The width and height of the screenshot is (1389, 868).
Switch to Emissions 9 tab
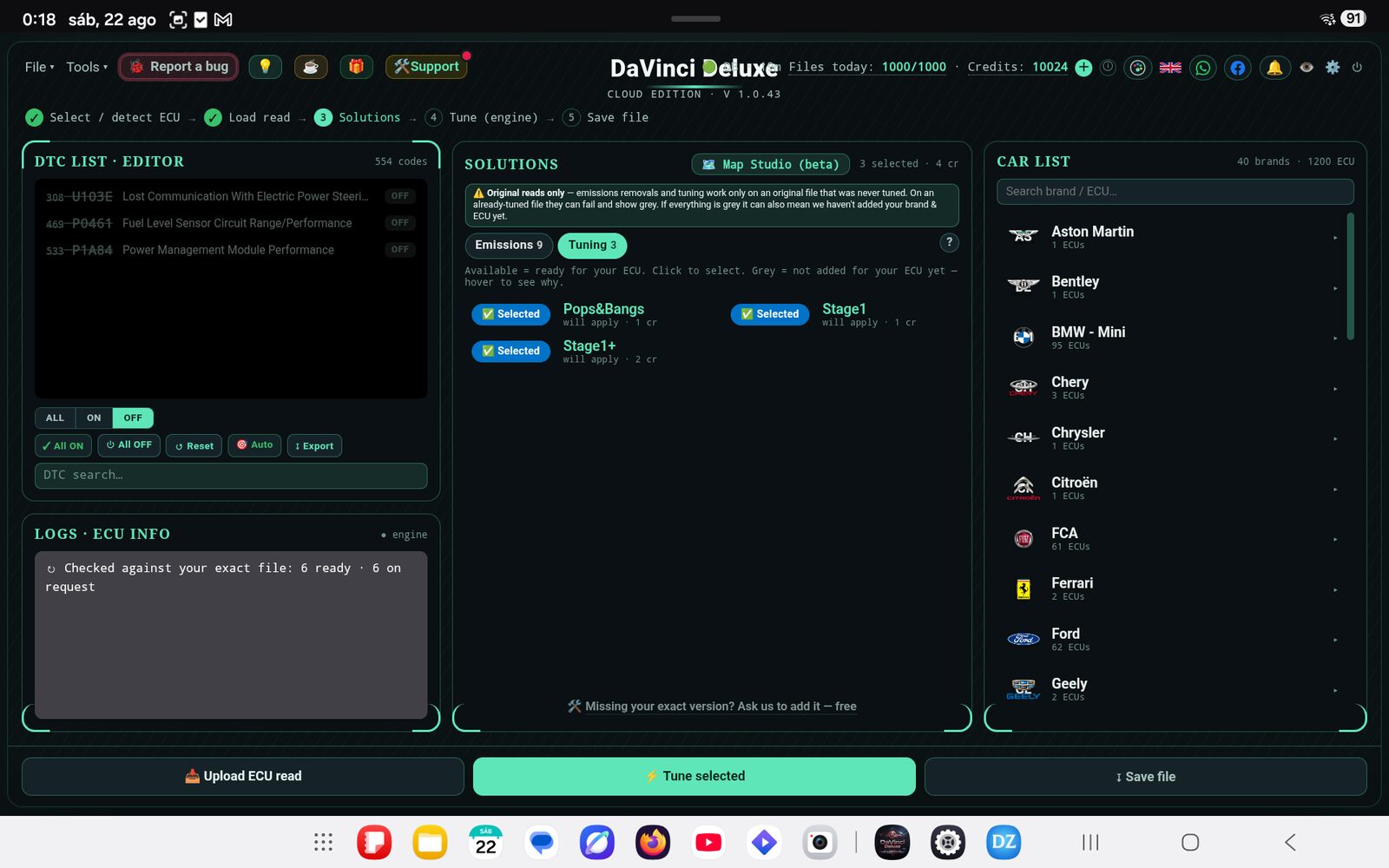point(509,245)
